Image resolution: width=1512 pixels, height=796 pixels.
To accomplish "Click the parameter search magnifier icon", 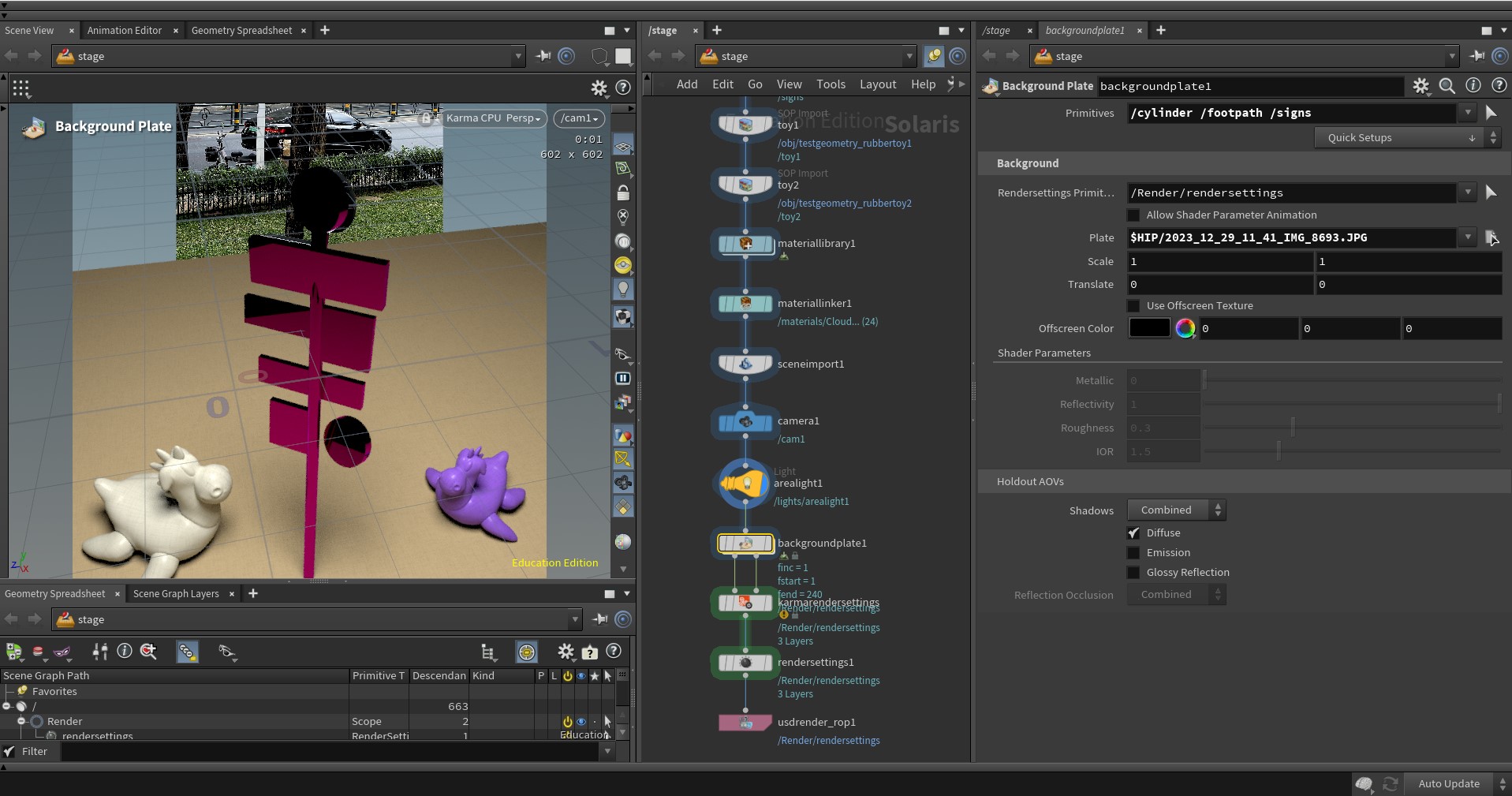I will 1447,86.
